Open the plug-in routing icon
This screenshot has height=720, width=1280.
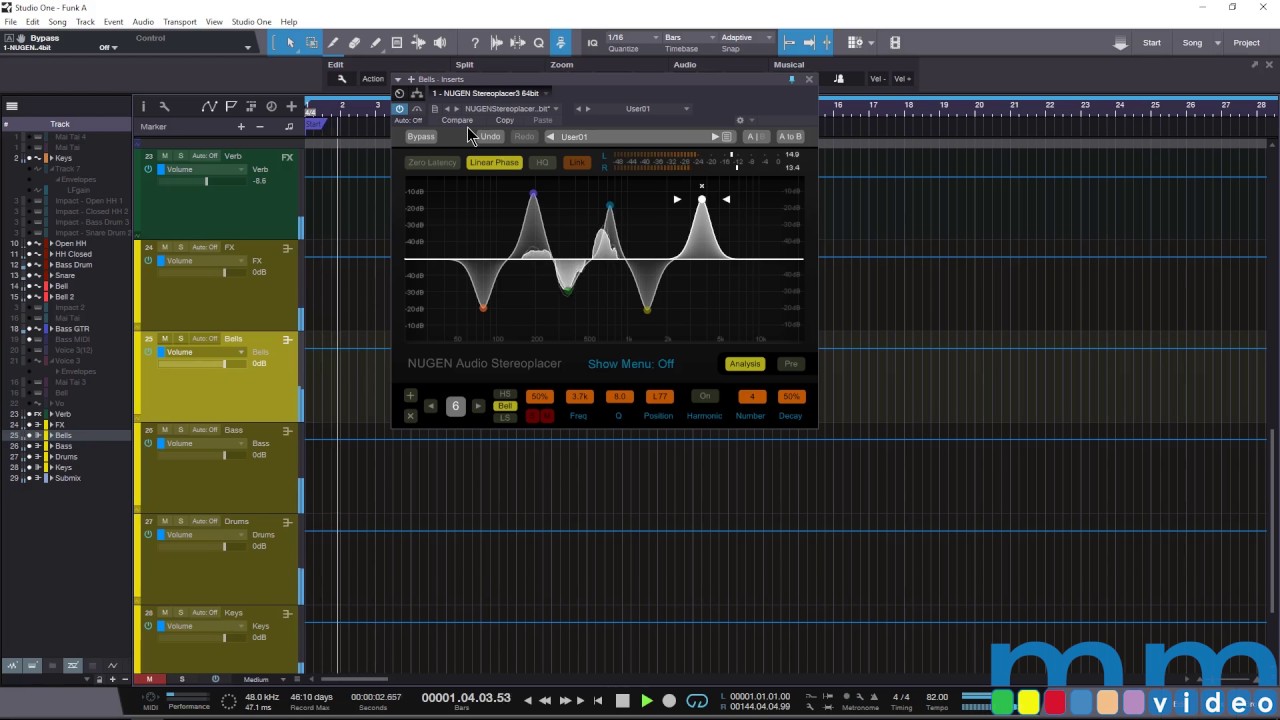416,93
